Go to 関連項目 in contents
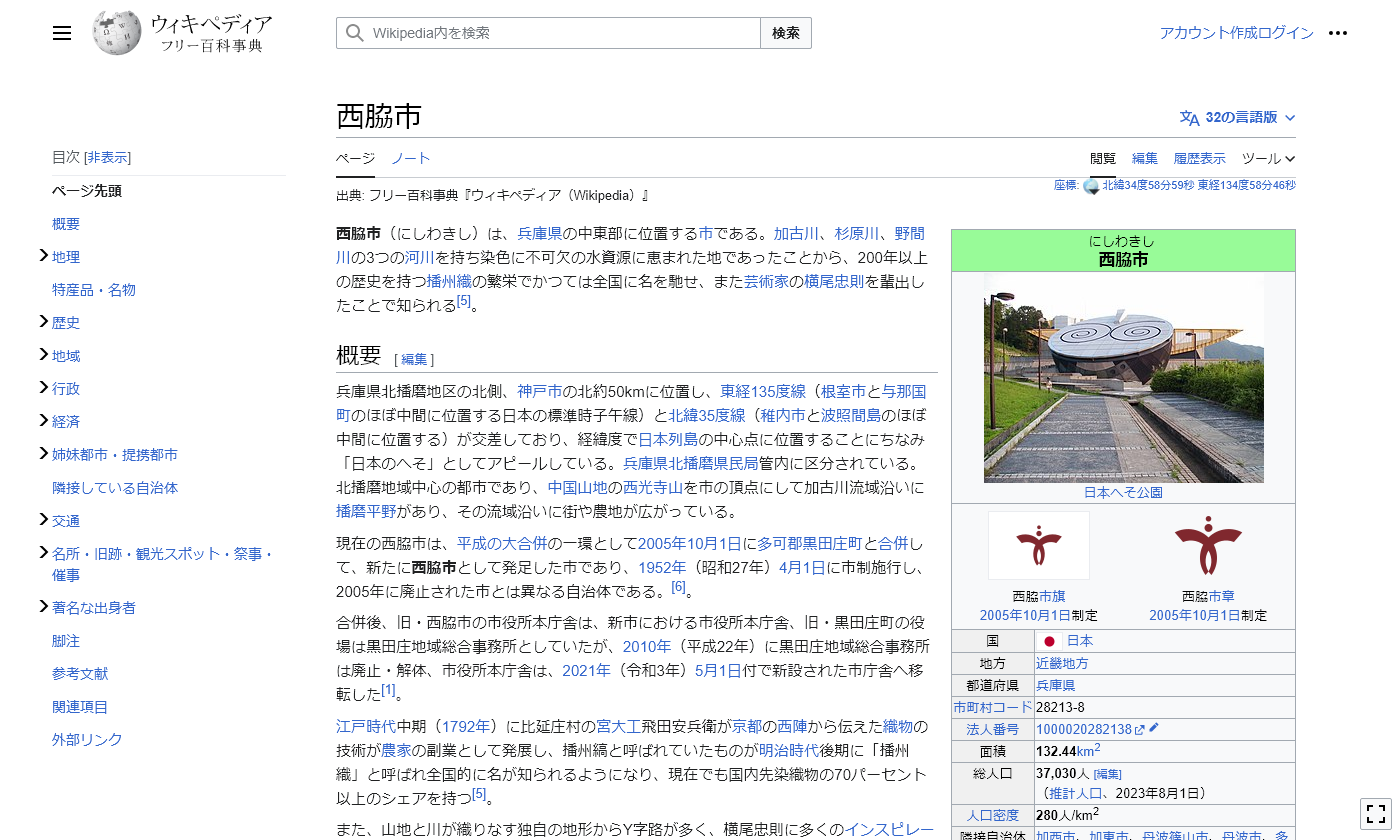1400x840 pixels. click(x=80, y=707)
